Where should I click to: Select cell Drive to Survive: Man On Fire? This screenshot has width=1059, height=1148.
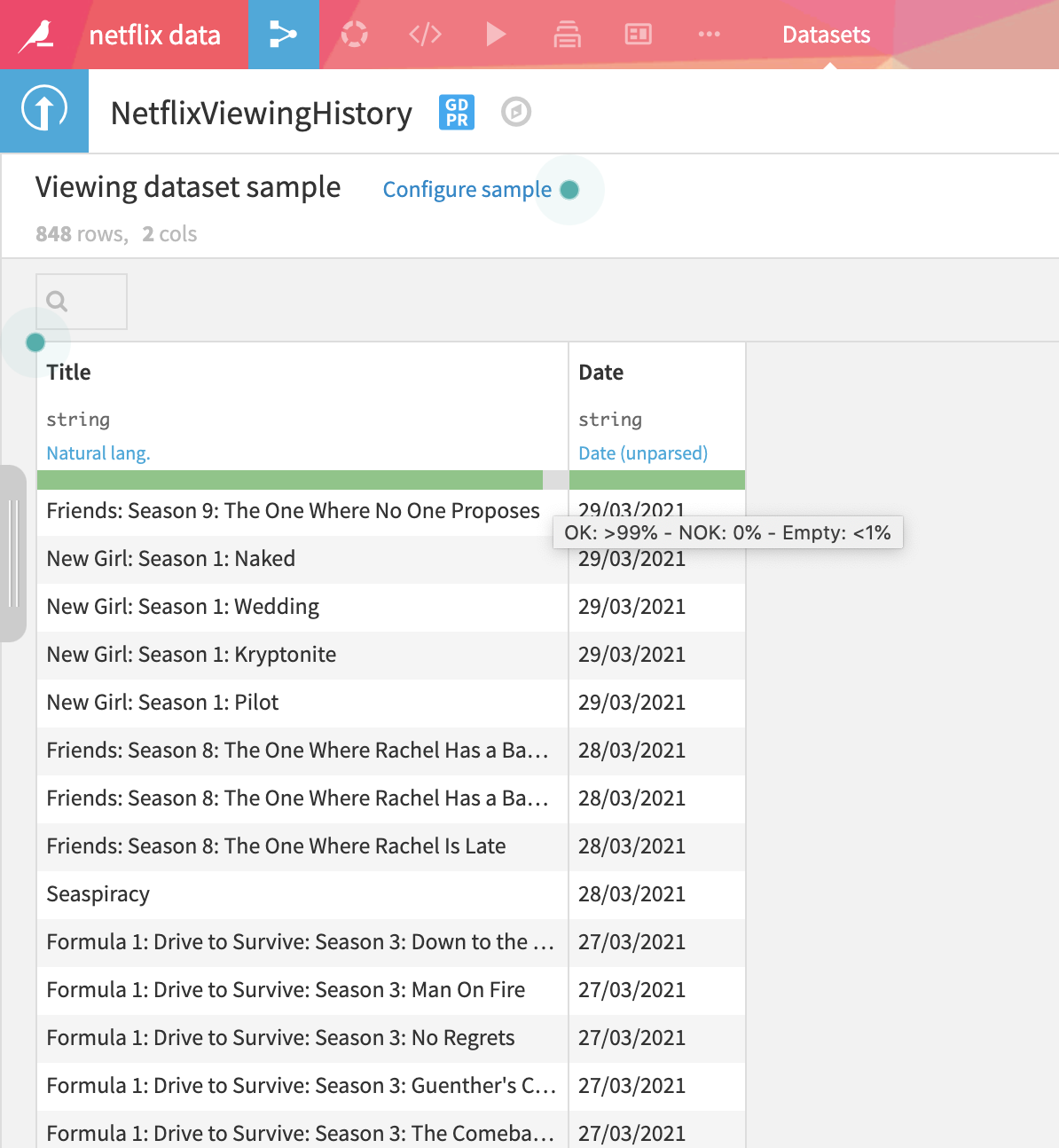tap(302, 990)
